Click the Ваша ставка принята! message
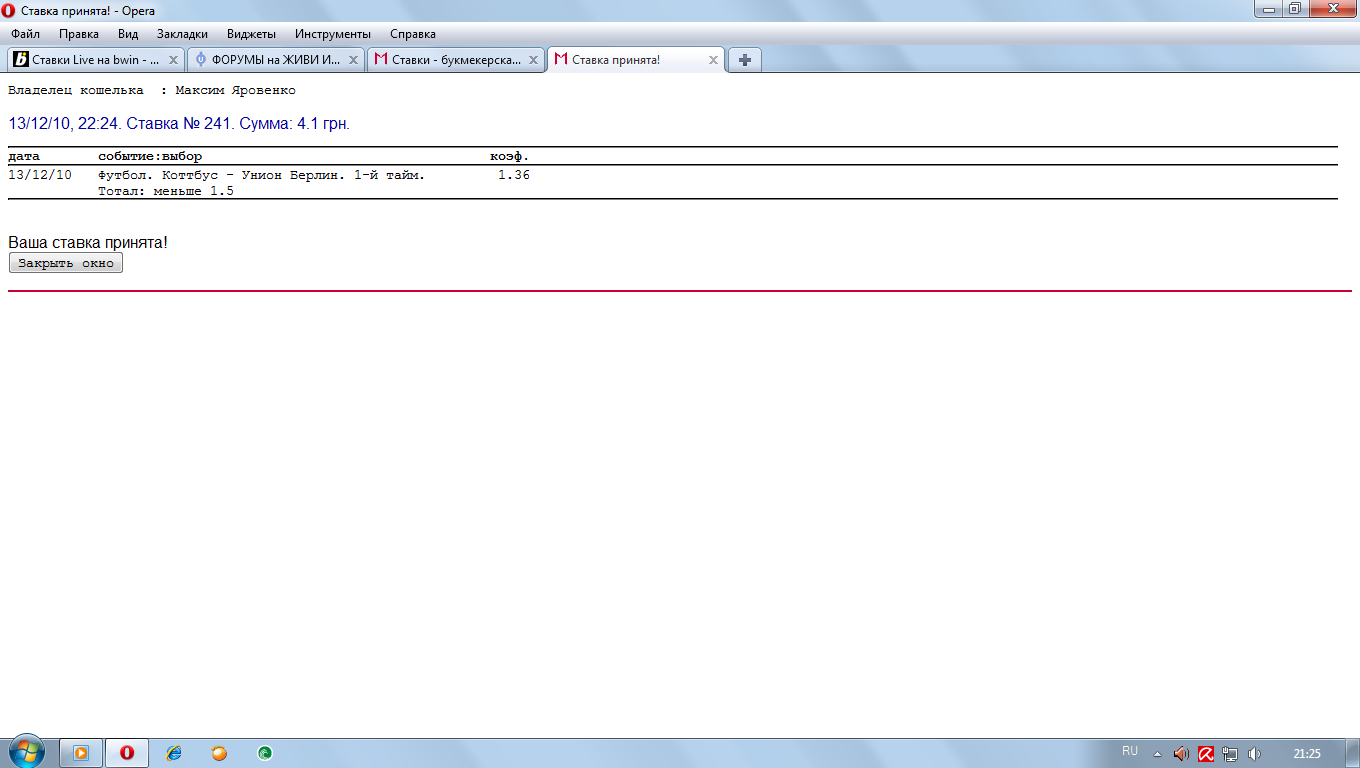Viewport: 1360px width, 768px height. [88, 243]
